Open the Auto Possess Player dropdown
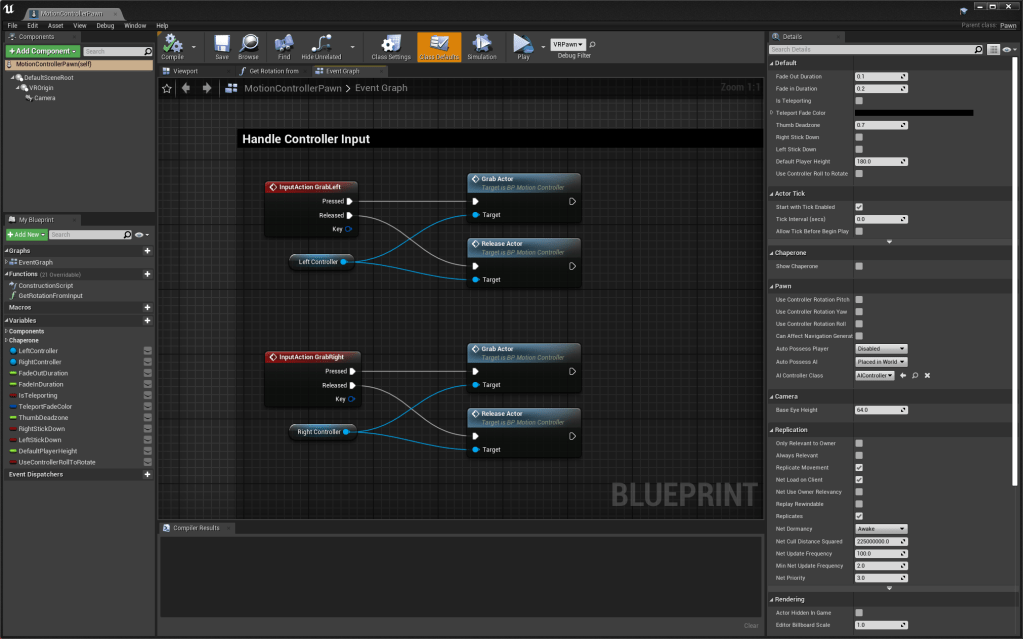The height and width of the screenshot is (639, 1023). click(x=881, y=349)
